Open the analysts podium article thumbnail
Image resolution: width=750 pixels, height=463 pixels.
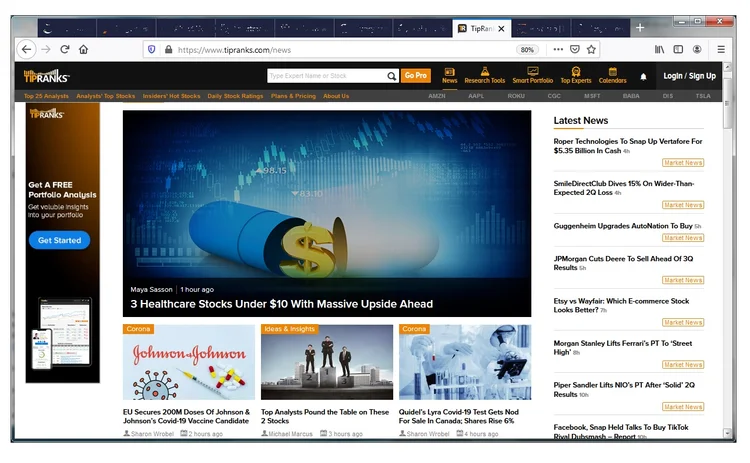[x=327, y=362]
